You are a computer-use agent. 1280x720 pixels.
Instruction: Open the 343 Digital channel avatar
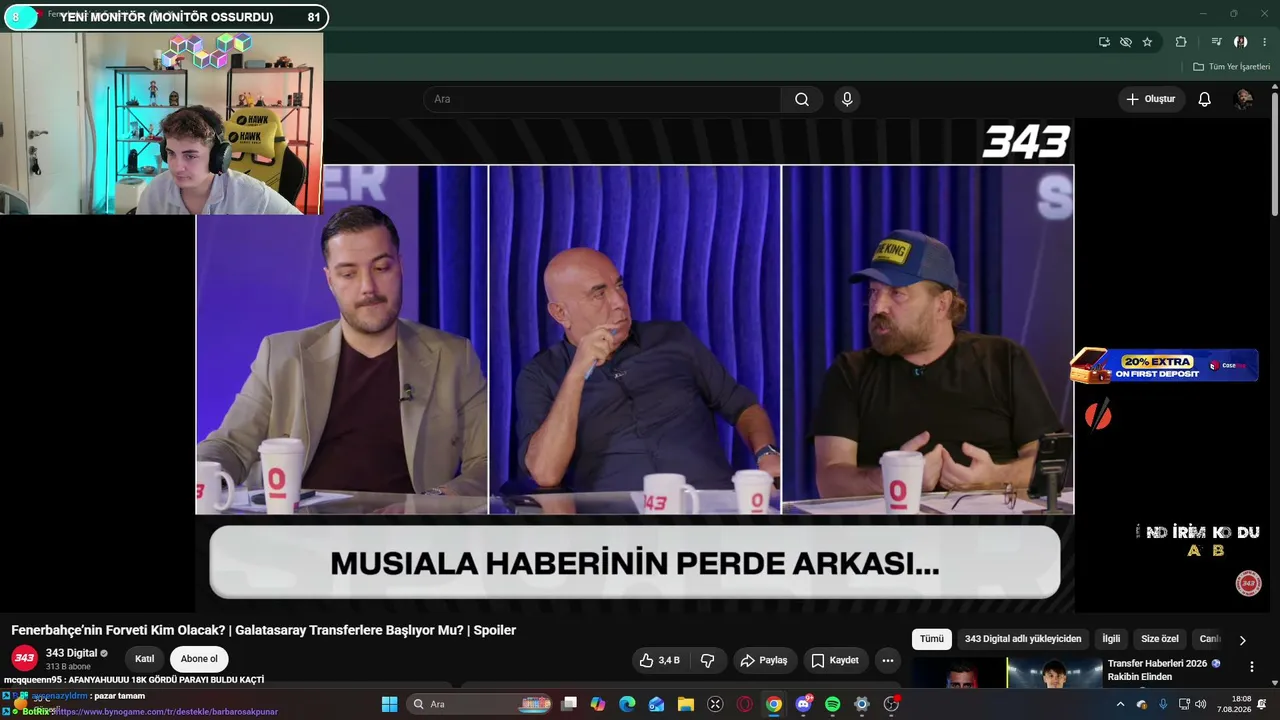point(24,658)
